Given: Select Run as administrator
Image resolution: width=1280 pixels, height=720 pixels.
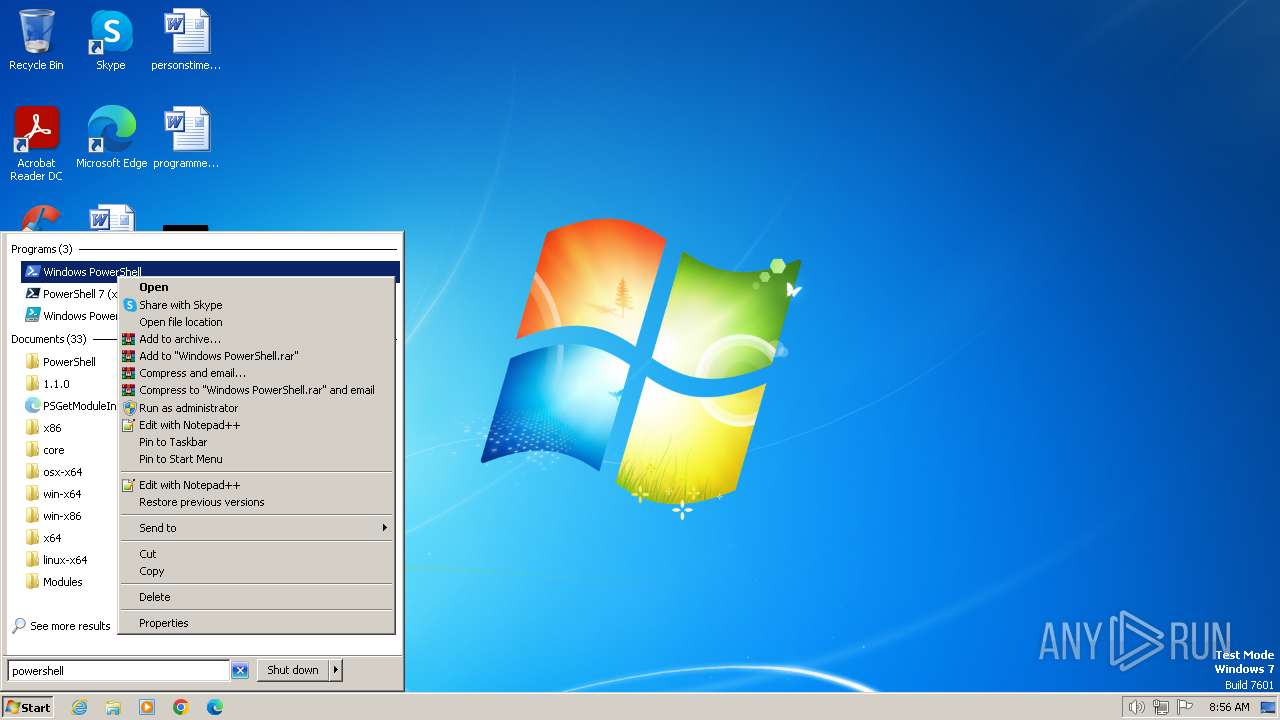Looking at the screenshot, I should coord(256,408).
